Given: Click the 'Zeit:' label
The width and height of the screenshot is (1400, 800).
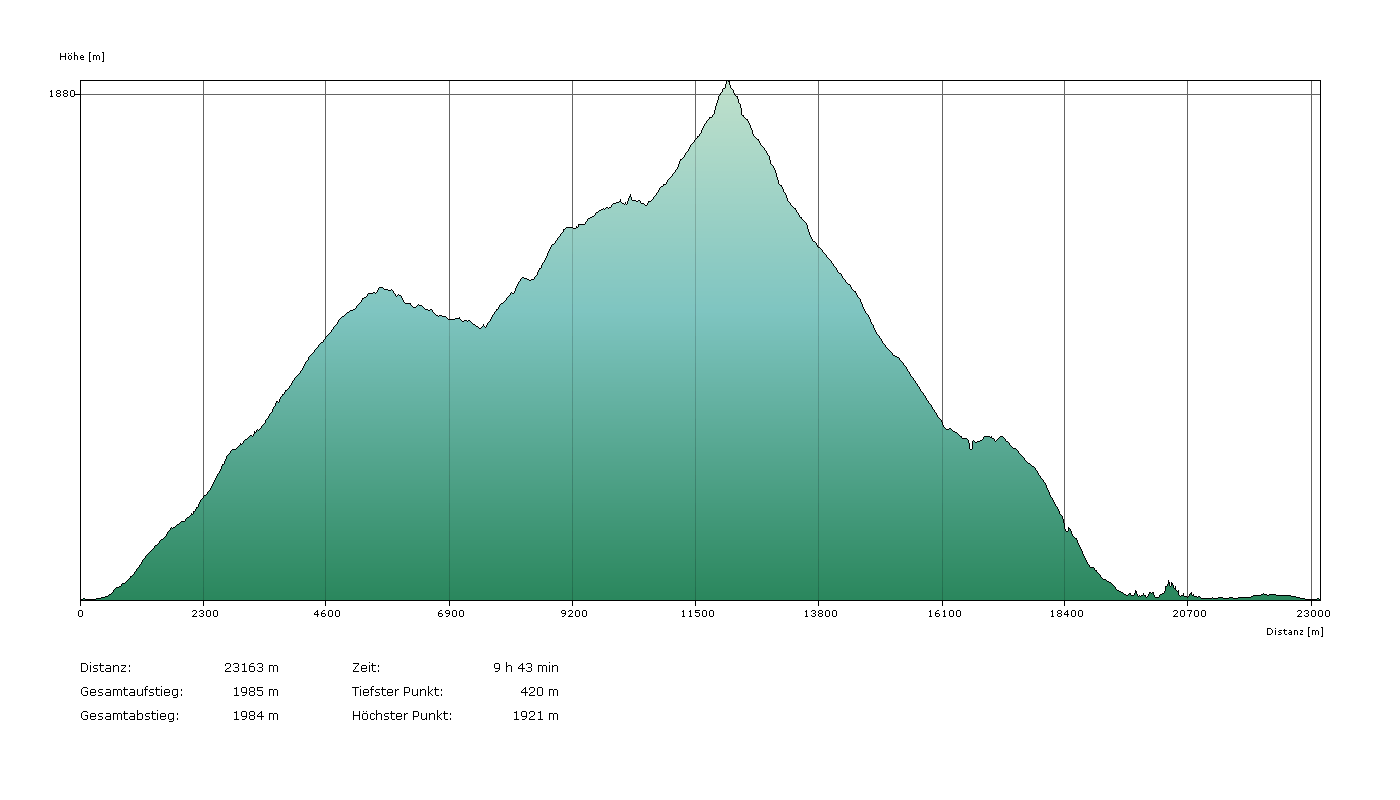Looking at the screenshot, I should click(x=366, y=668).
